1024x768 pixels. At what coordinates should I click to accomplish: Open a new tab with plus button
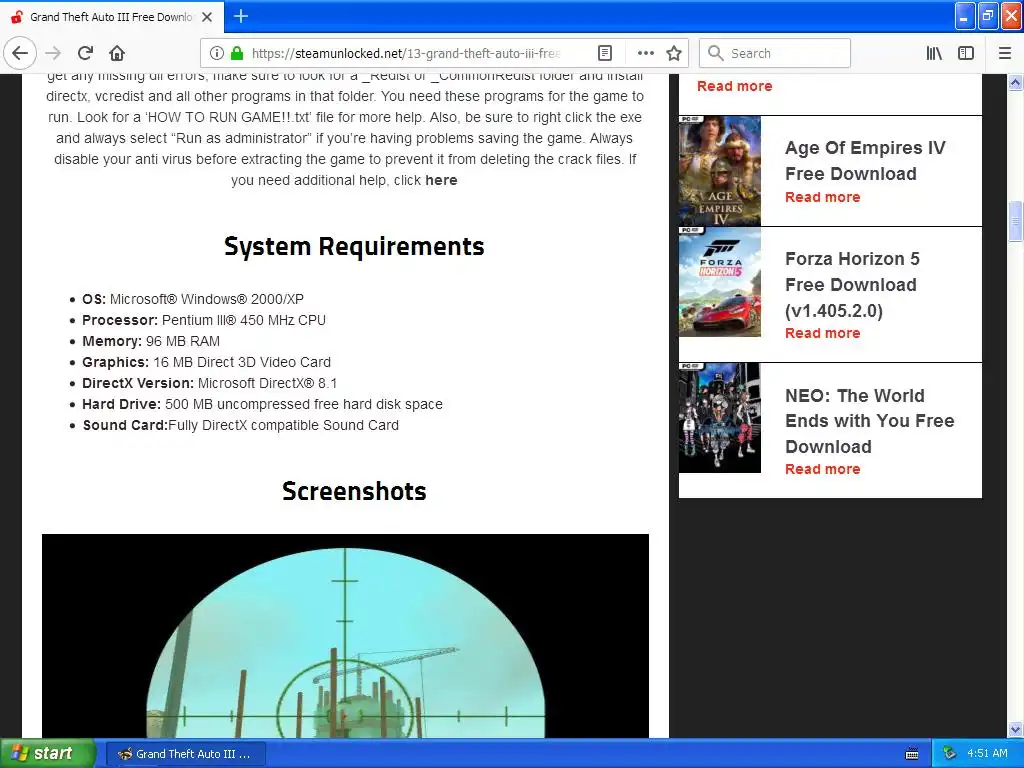(x=241, y=16)
